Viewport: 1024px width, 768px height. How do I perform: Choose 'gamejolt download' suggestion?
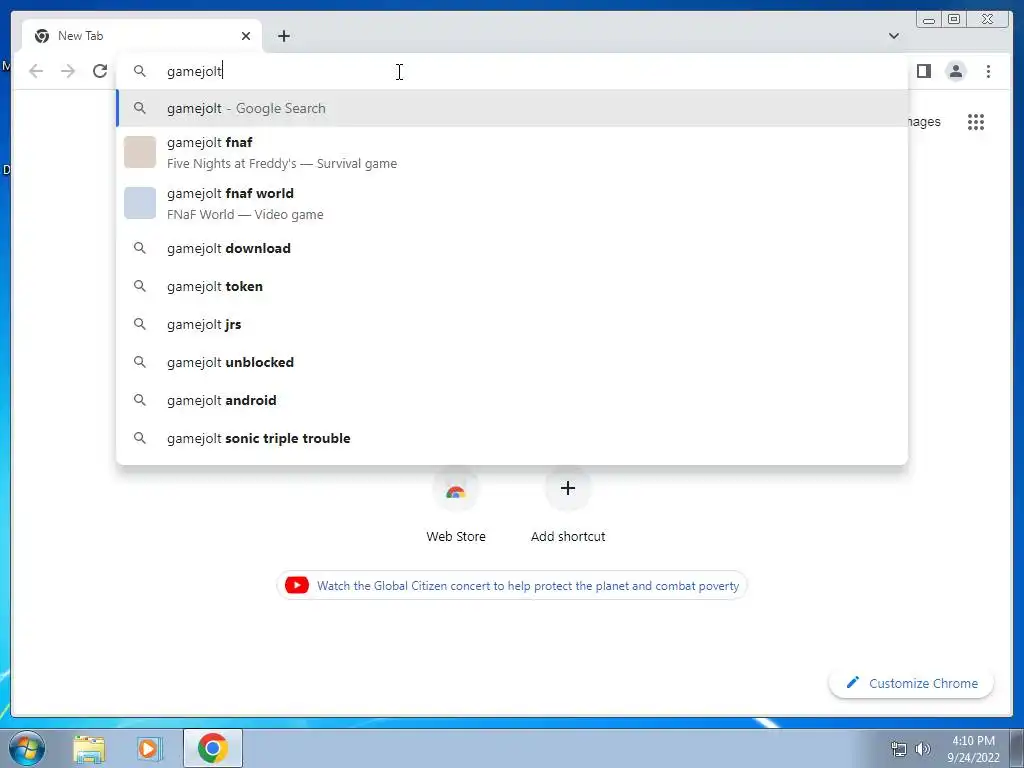point(512,248)
